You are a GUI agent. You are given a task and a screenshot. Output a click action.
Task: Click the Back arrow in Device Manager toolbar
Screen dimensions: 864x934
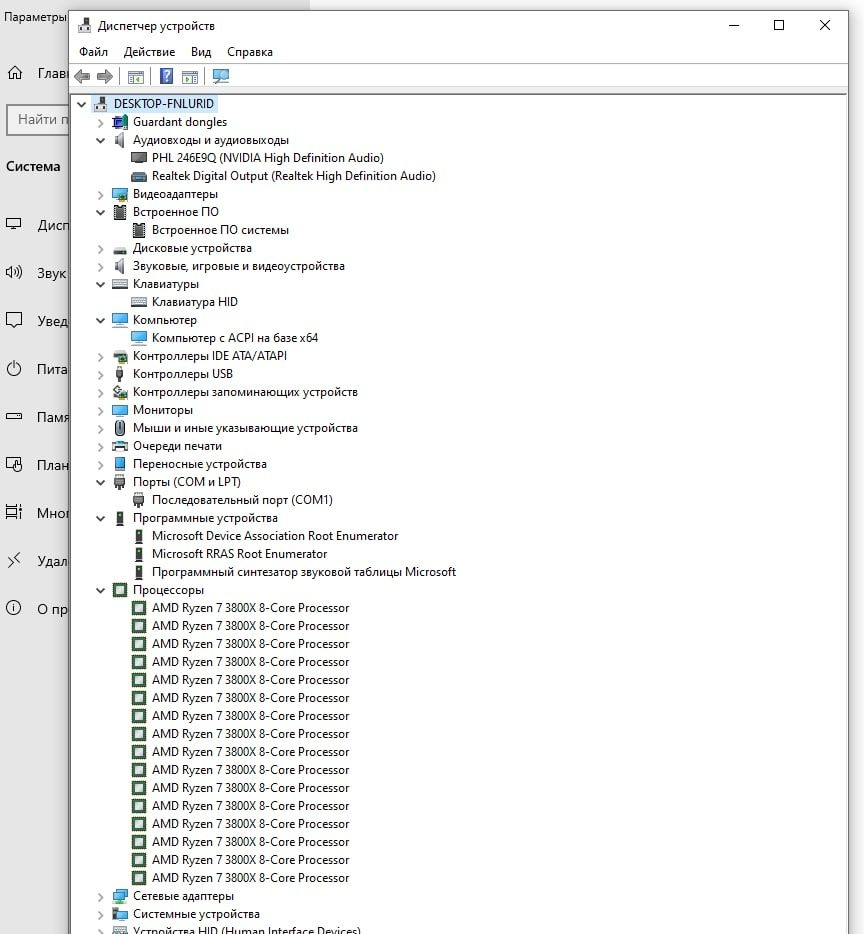tap(82, 76)
